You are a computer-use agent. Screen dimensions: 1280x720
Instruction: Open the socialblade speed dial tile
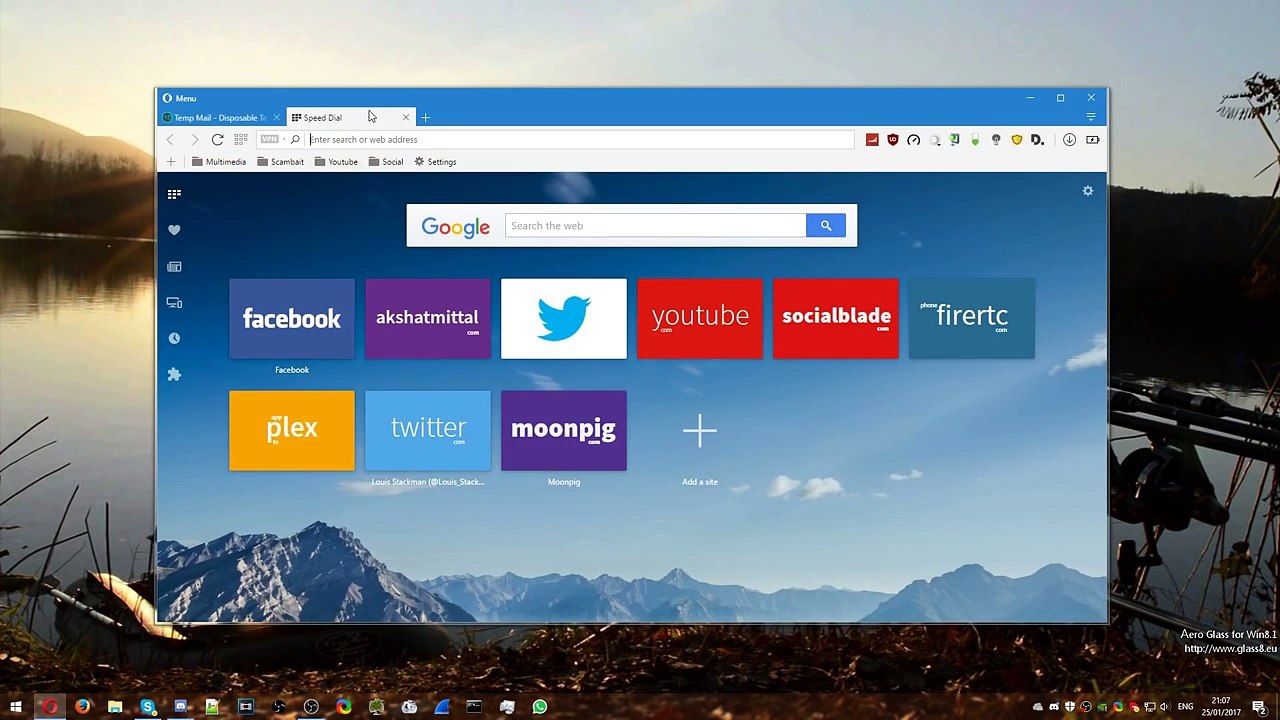point(836,319)
